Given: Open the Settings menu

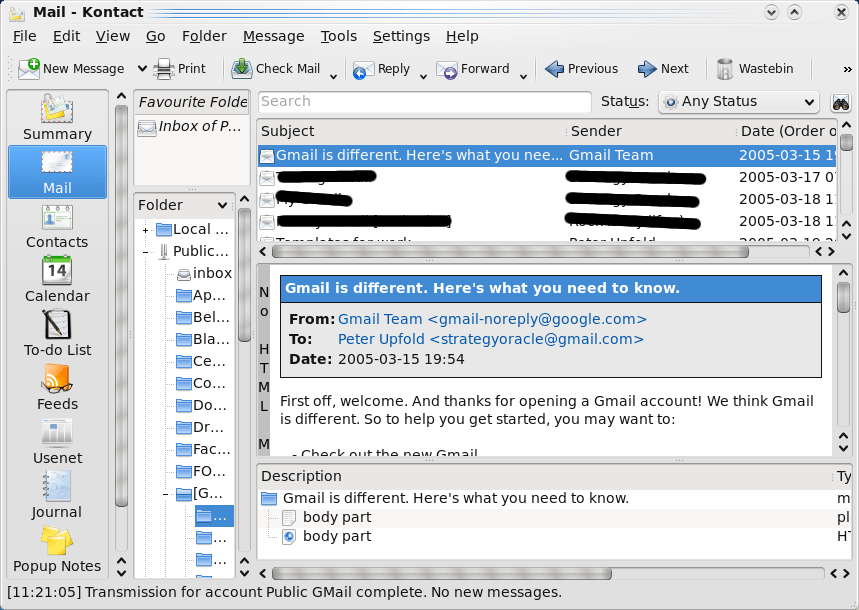Looking at the screenshot, I should (401, 36).
